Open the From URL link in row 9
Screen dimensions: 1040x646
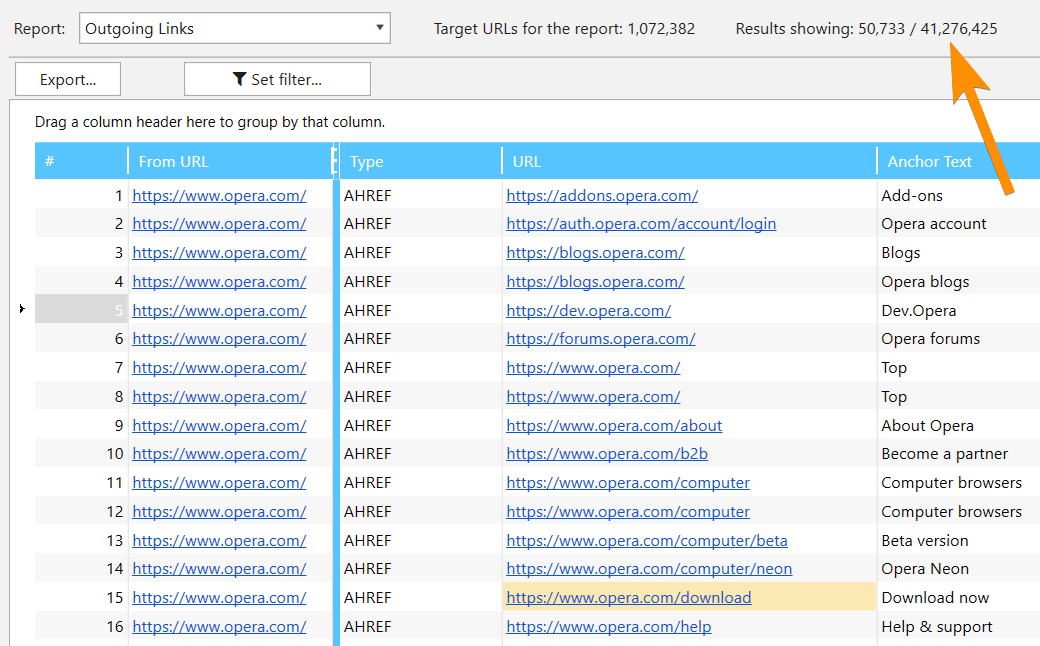[219, 426]
